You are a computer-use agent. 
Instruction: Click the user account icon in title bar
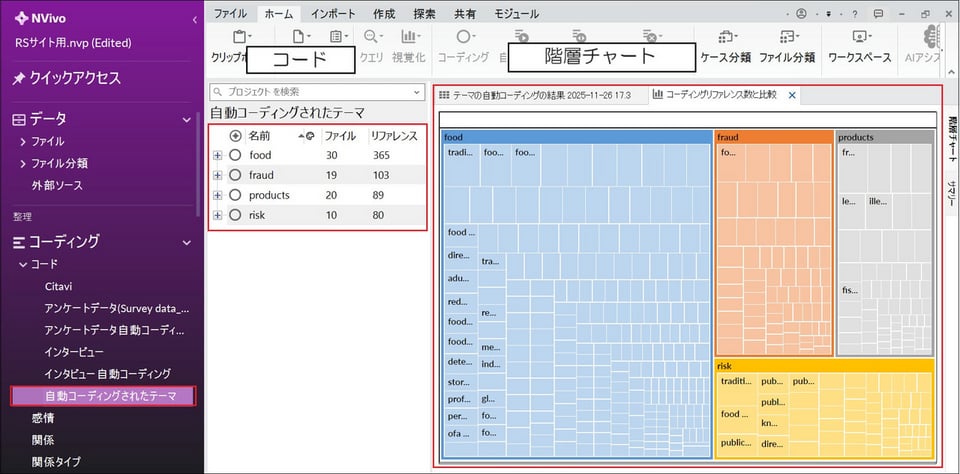pos(801,13)
